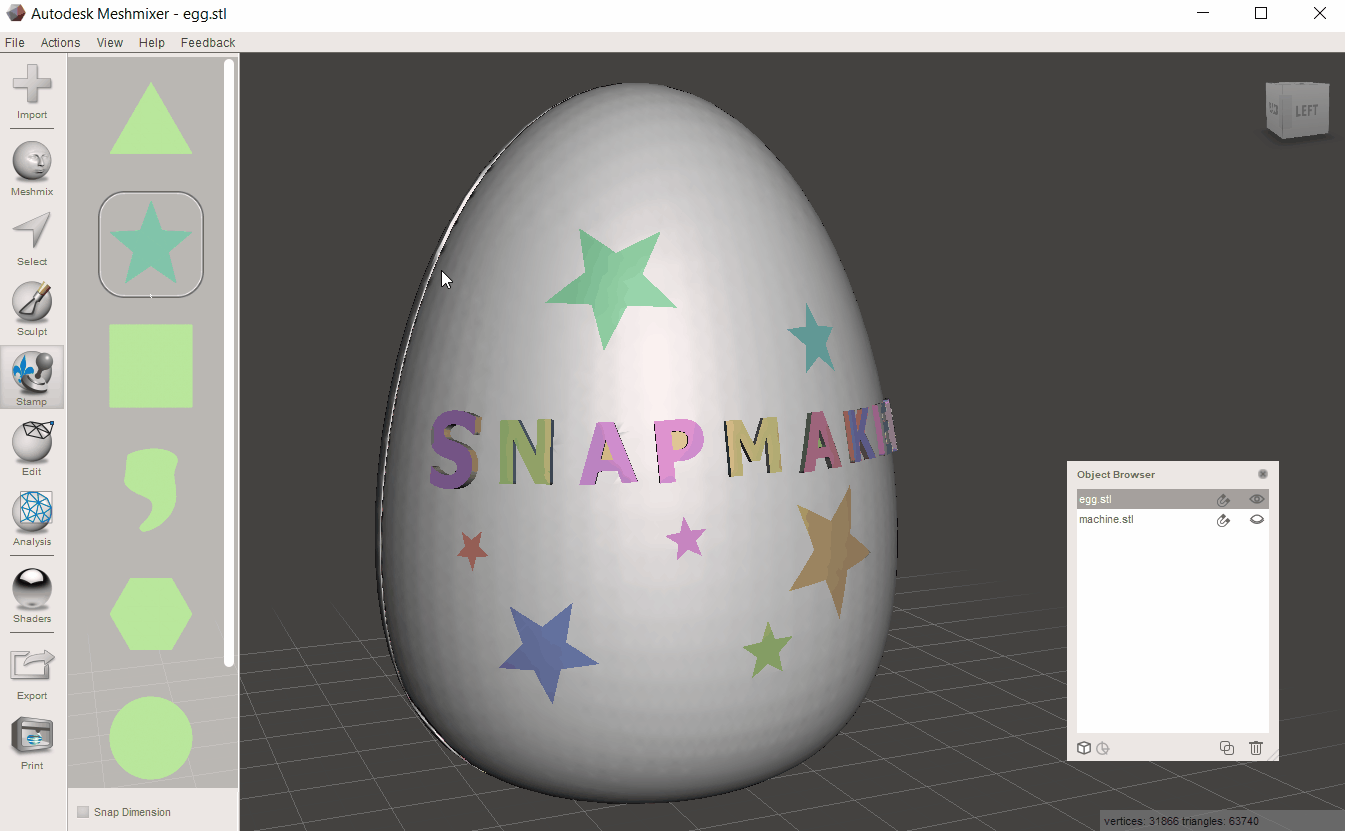Click the greyed pie icon in Object Browser
Viewport: 1345px width, 831px height.
pos(1103,748)
